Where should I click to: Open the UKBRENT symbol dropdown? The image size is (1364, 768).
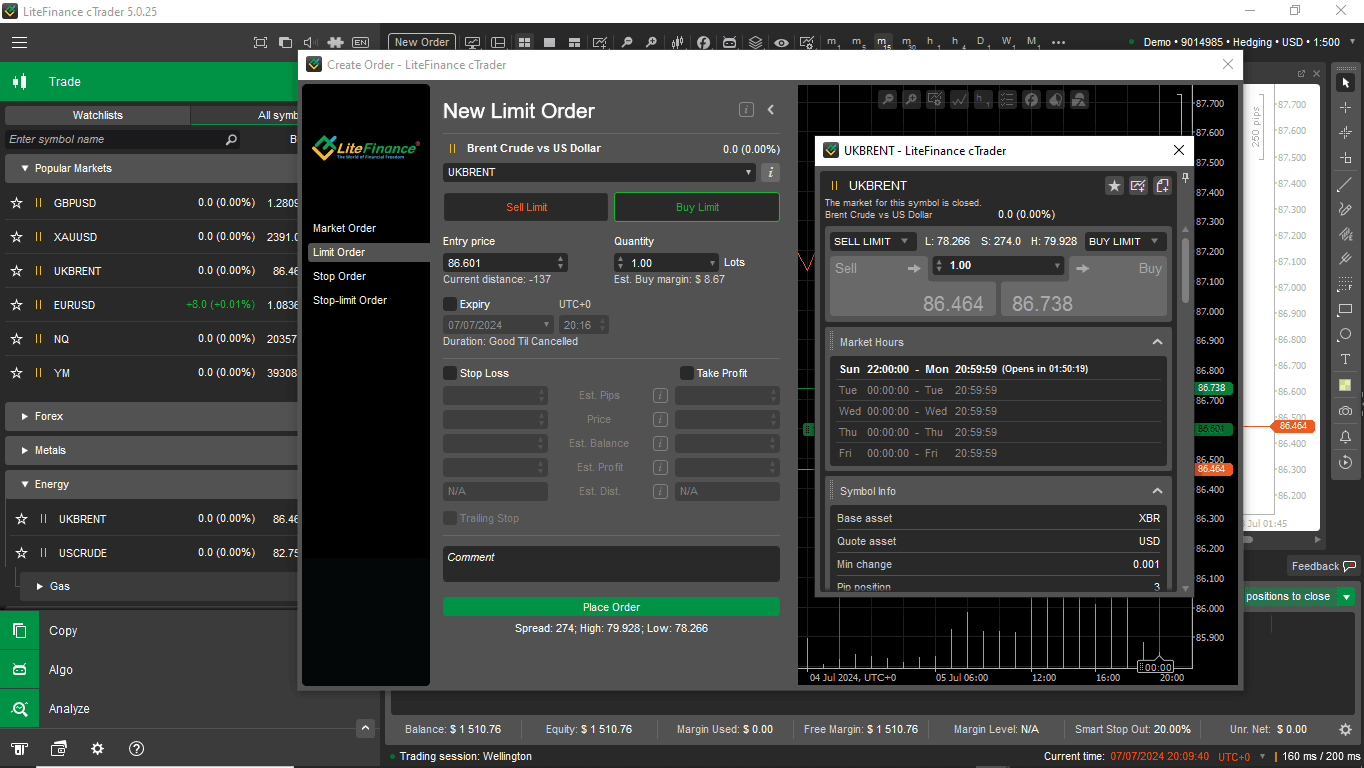point(599,172)
